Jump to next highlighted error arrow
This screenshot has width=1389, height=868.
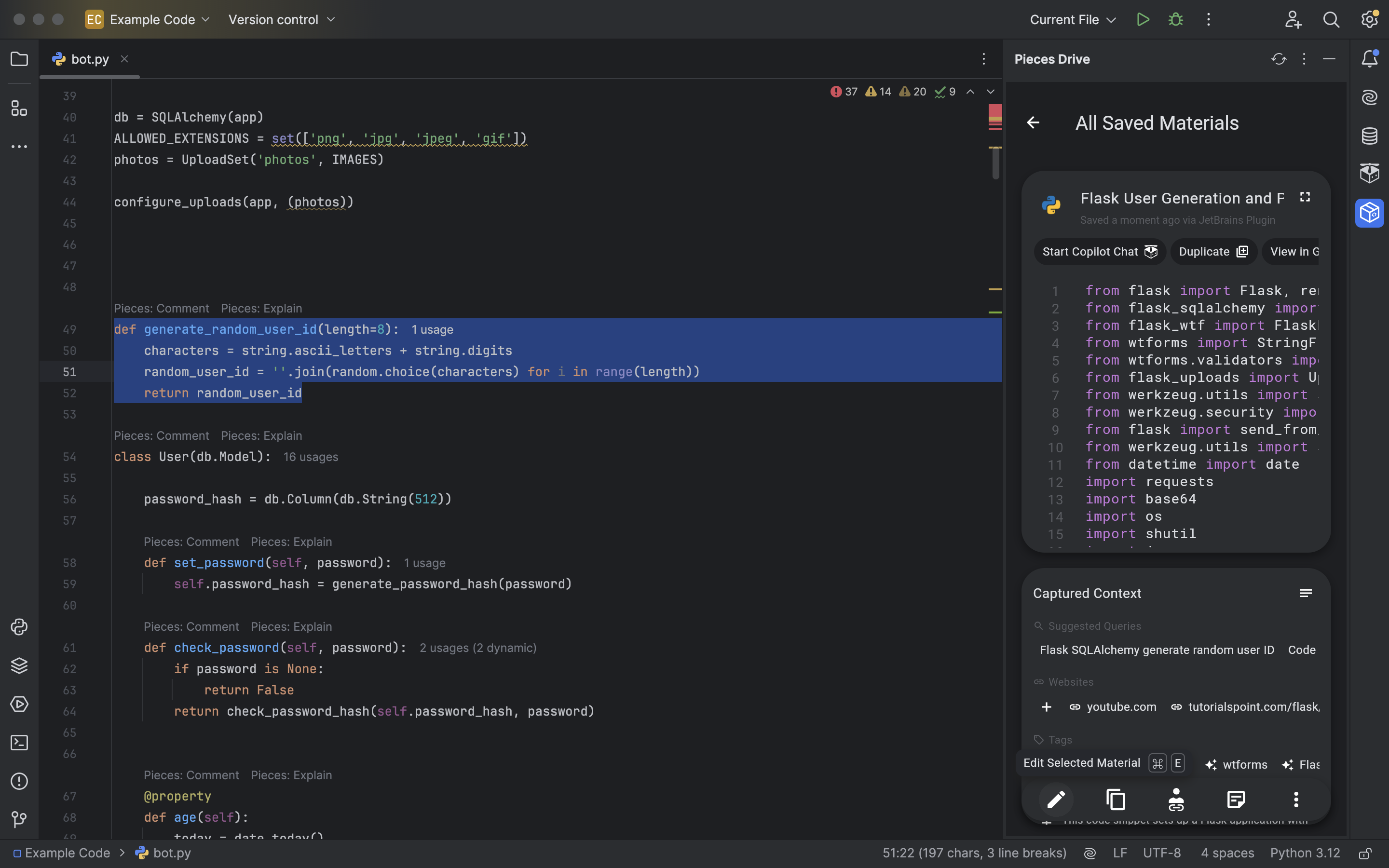pos(990,92)
